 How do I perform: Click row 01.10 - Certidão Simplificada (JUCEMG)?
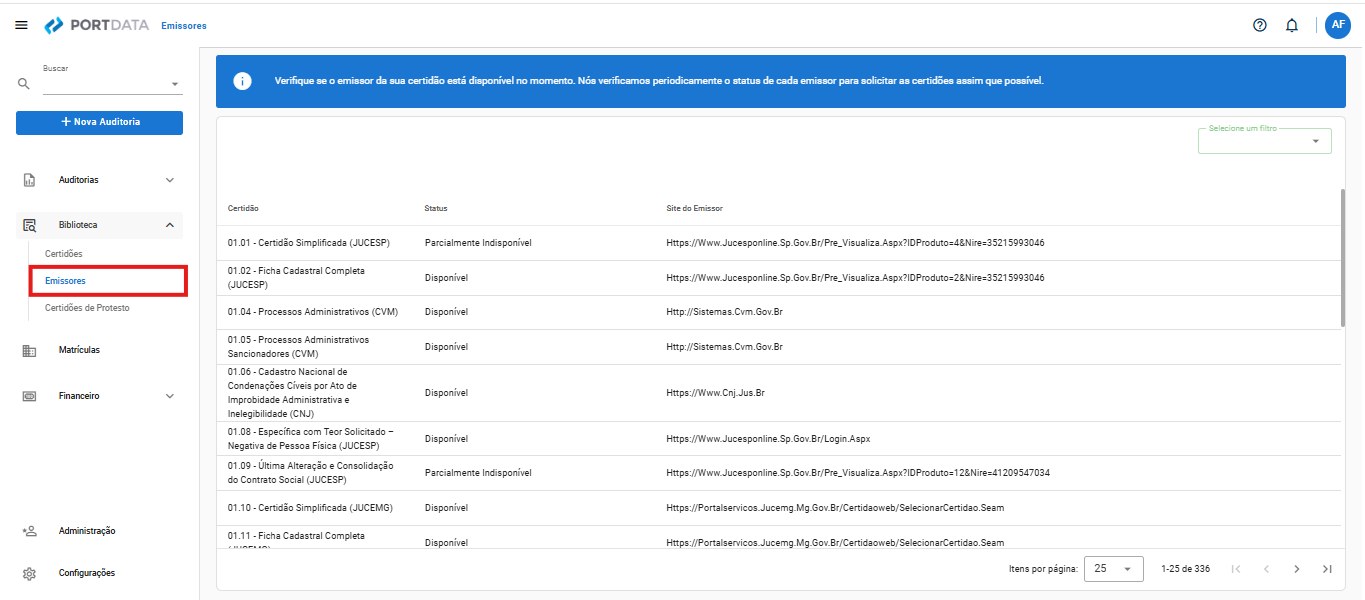coord(778,508)
